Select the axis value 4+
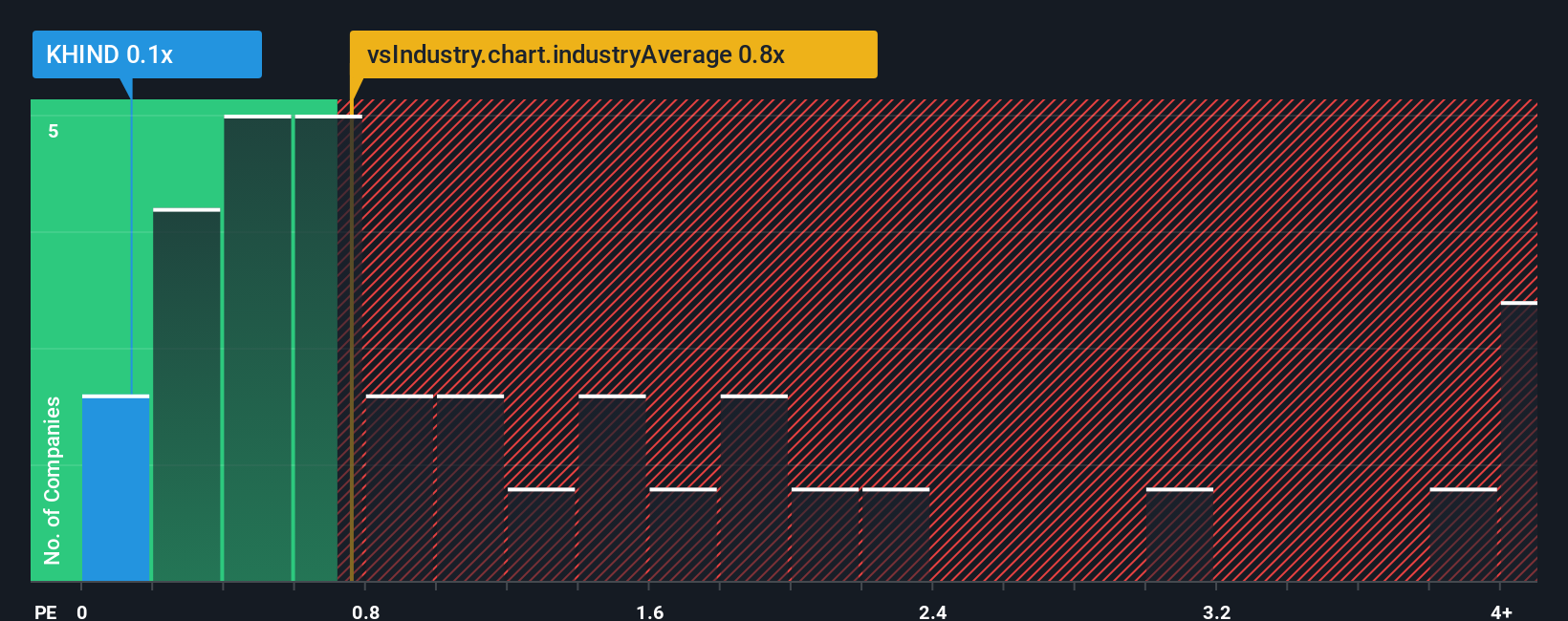The width and height of the screenshot is (1568, 621). point(1501,611)
